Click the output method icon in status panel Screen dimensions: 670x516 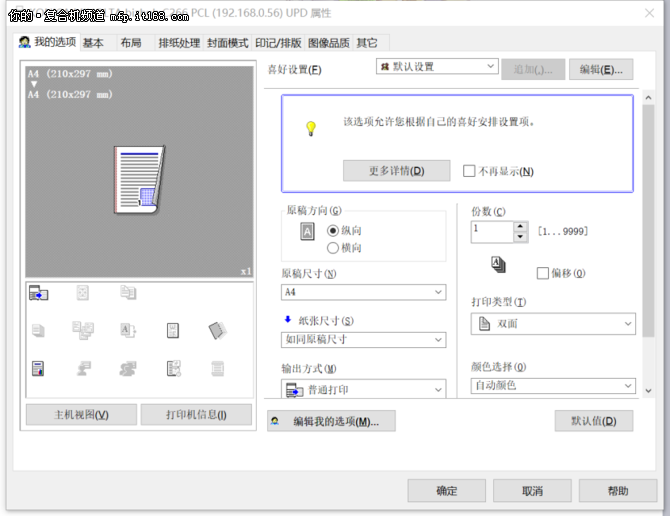(38, 293)
